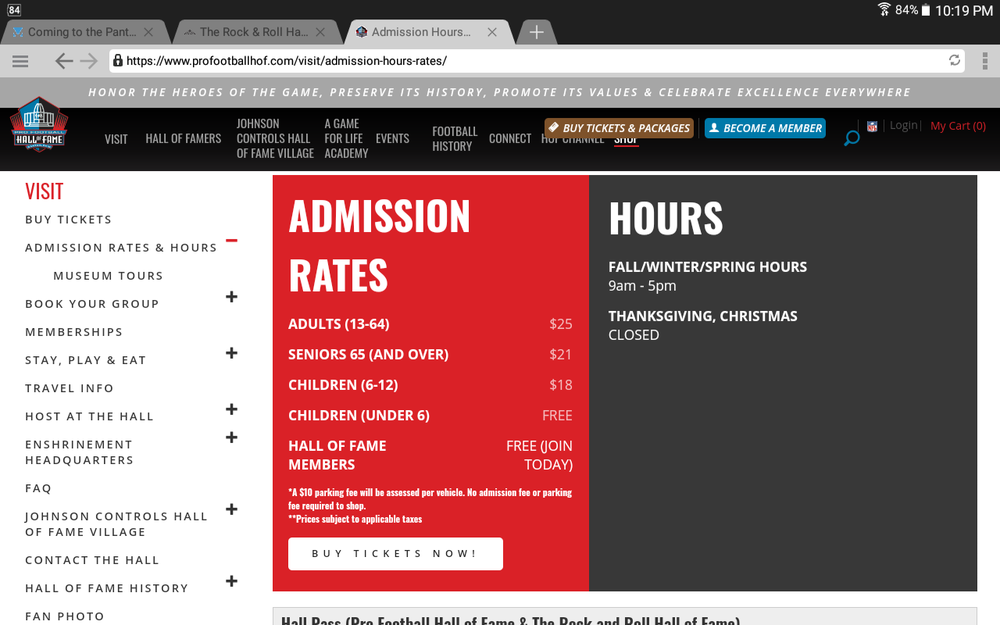Open A Game For Life Academy menu
This screenshot has width=1000, height=625.
[346, 138]
